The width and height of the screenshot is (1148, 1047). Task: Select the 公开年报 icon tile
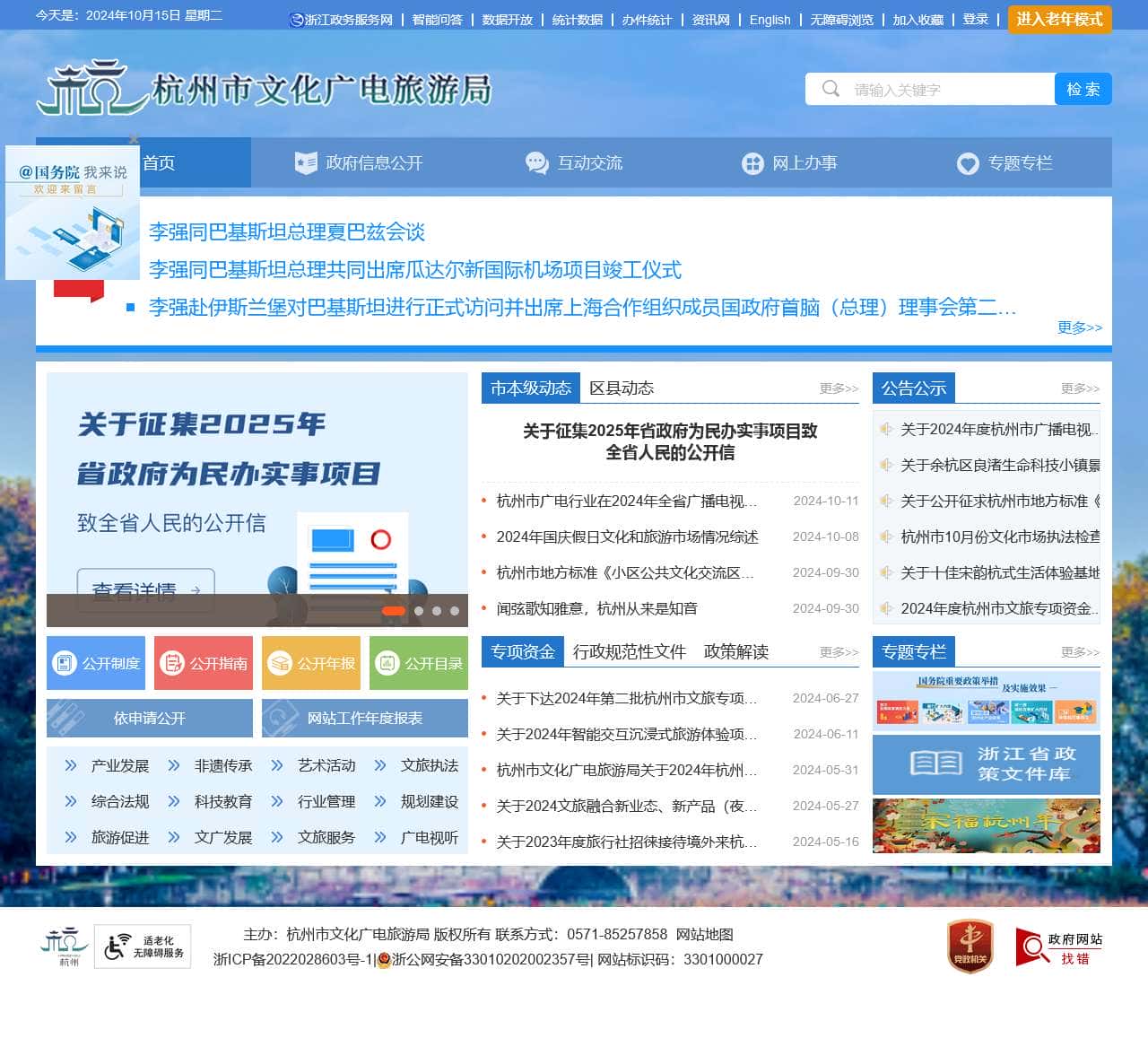click(x=311, y=663)
